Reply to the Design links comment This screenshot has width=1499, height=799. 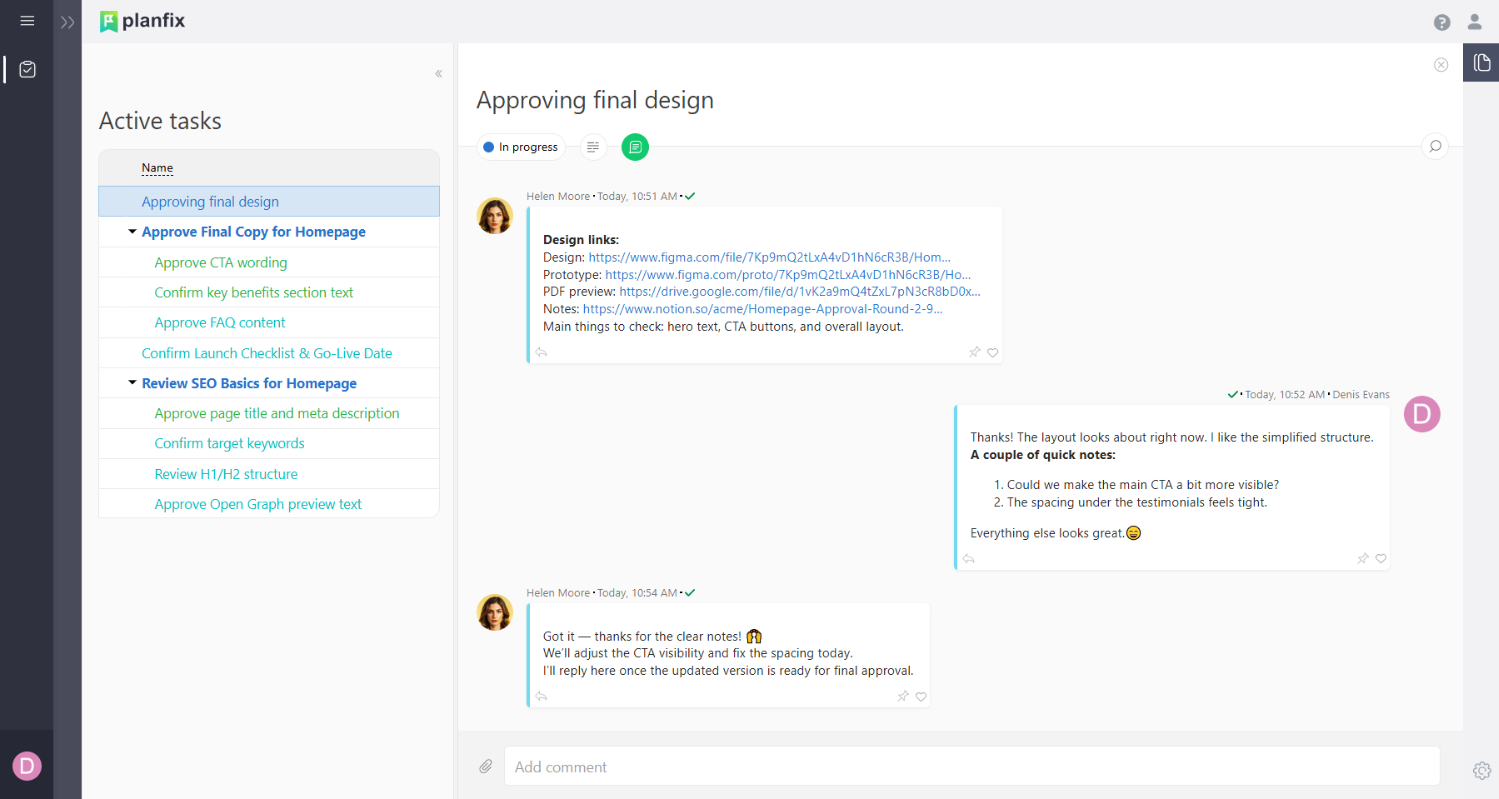tap(541, 352)
